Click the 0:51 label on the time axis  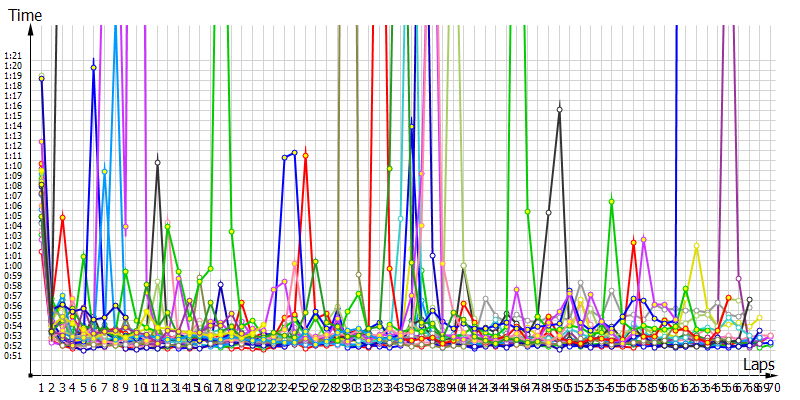(x=12, y=355)
